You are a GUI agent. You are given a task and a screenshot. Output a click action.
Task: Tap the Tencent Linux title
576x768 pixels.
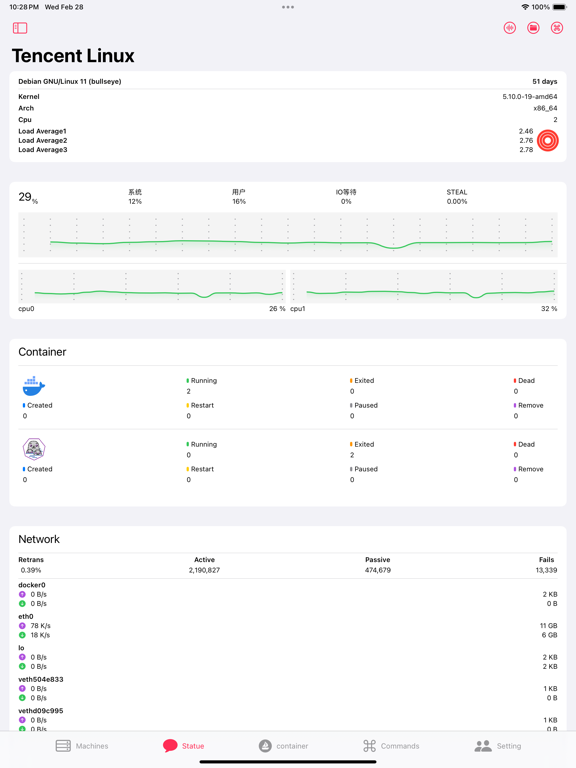pos(73,56)
